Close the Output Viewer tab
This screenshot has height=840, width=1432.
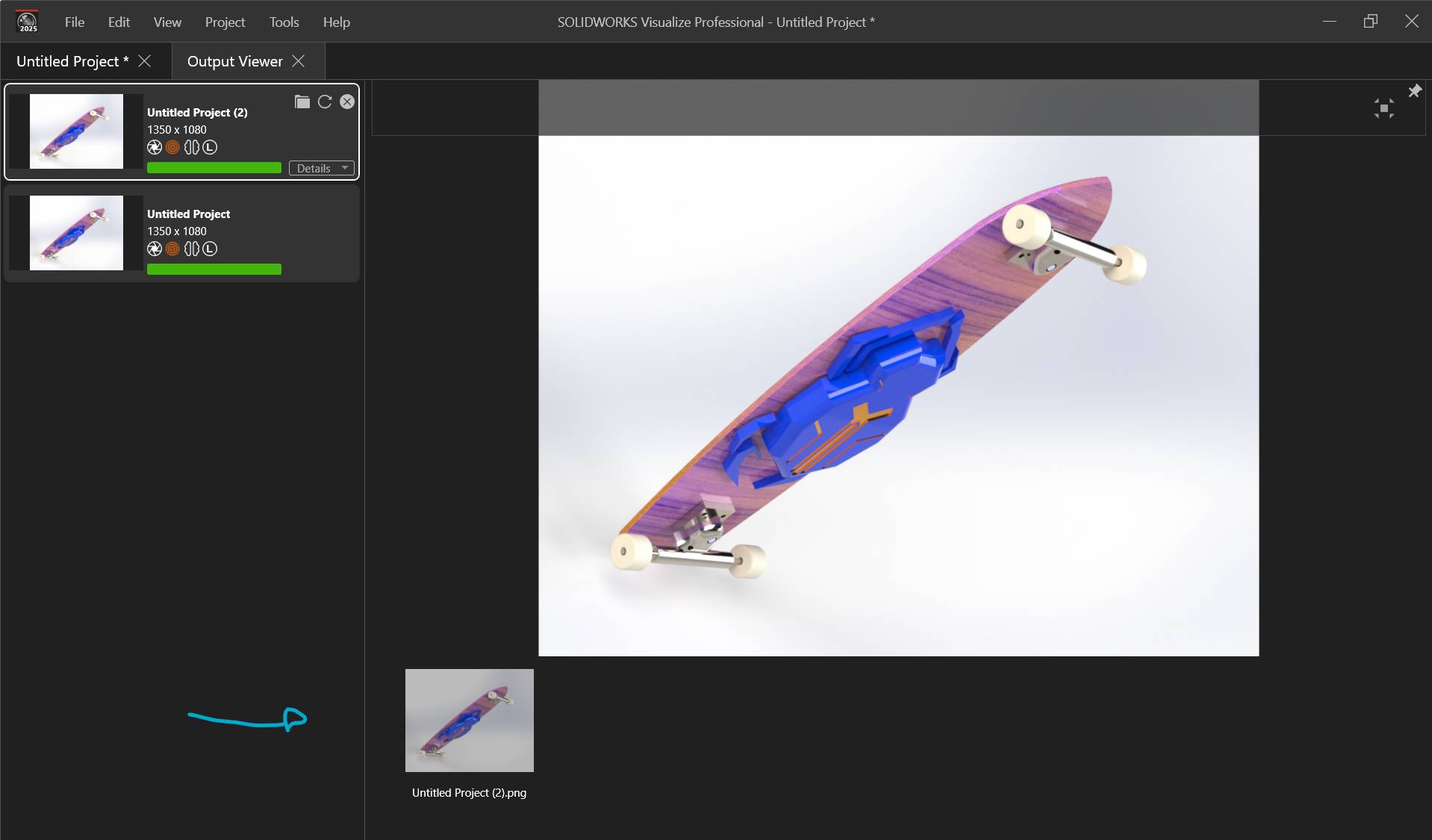pyautogui.click(x=298, y=60)
